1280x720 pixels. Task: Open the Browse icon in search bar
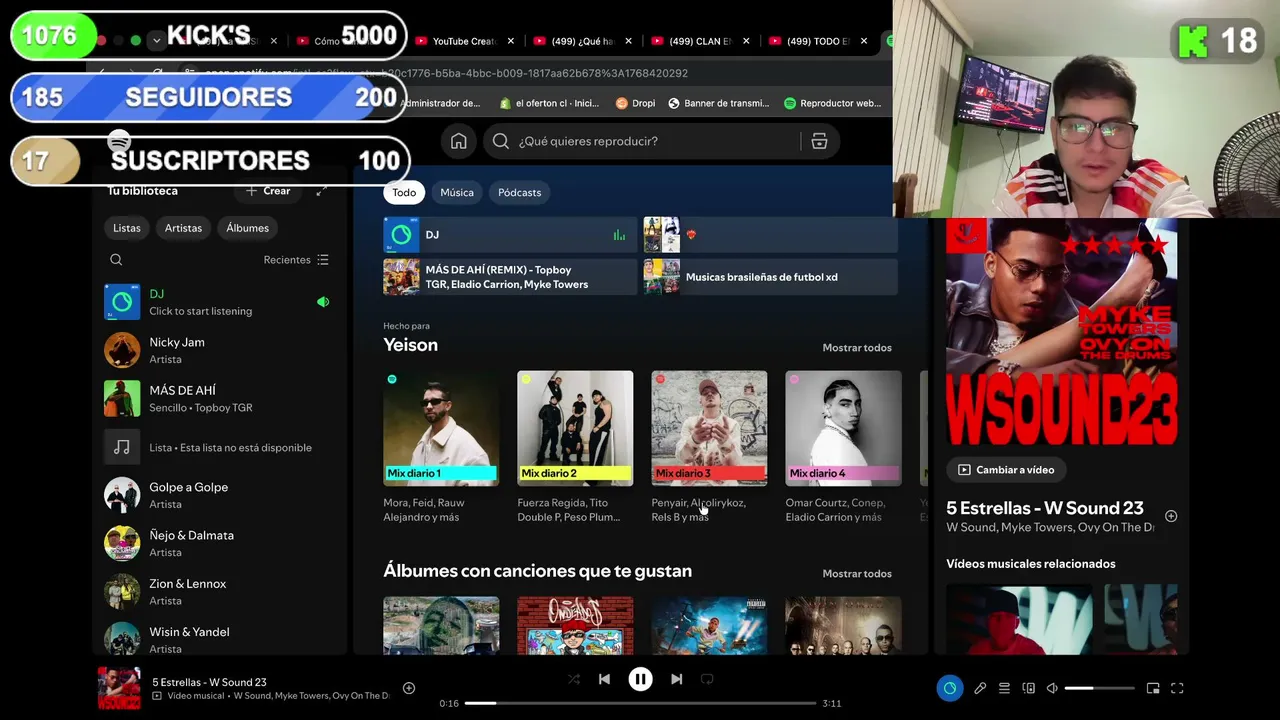click(x=819, y=141)
